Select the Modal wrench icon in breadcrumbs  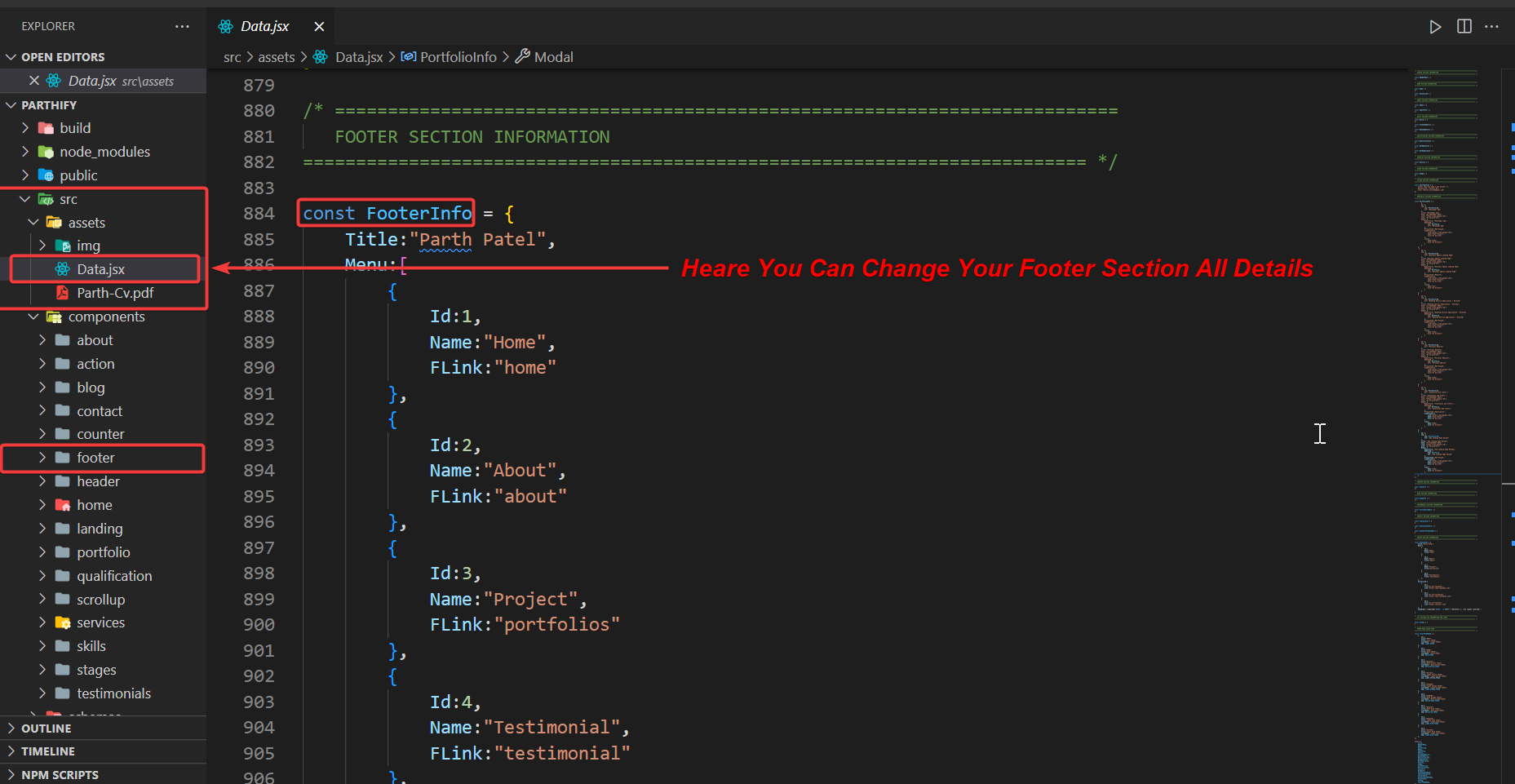coord(524,56)
